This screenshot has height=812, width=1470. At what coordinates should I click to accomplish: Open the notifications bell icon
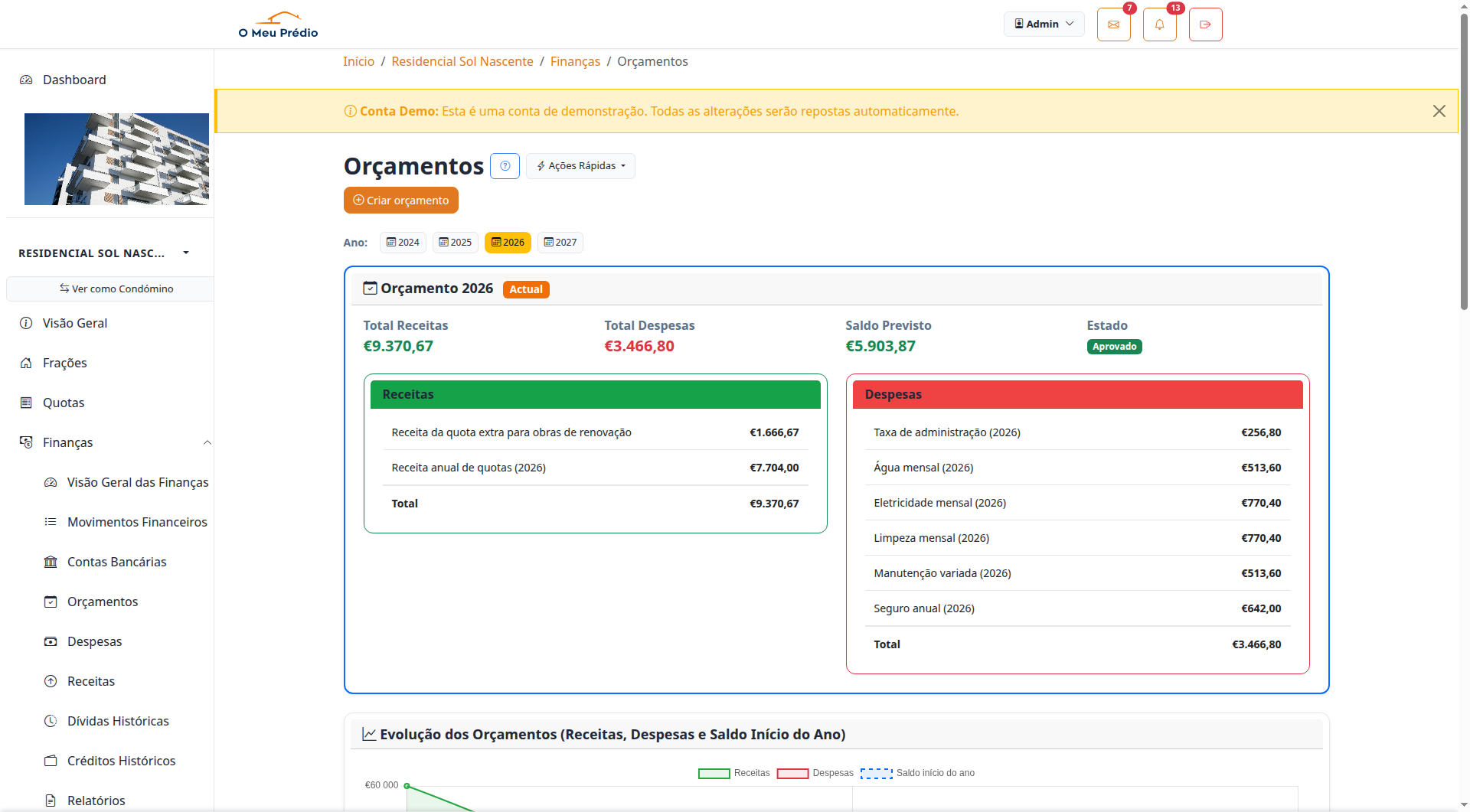tap(1159, 24)
